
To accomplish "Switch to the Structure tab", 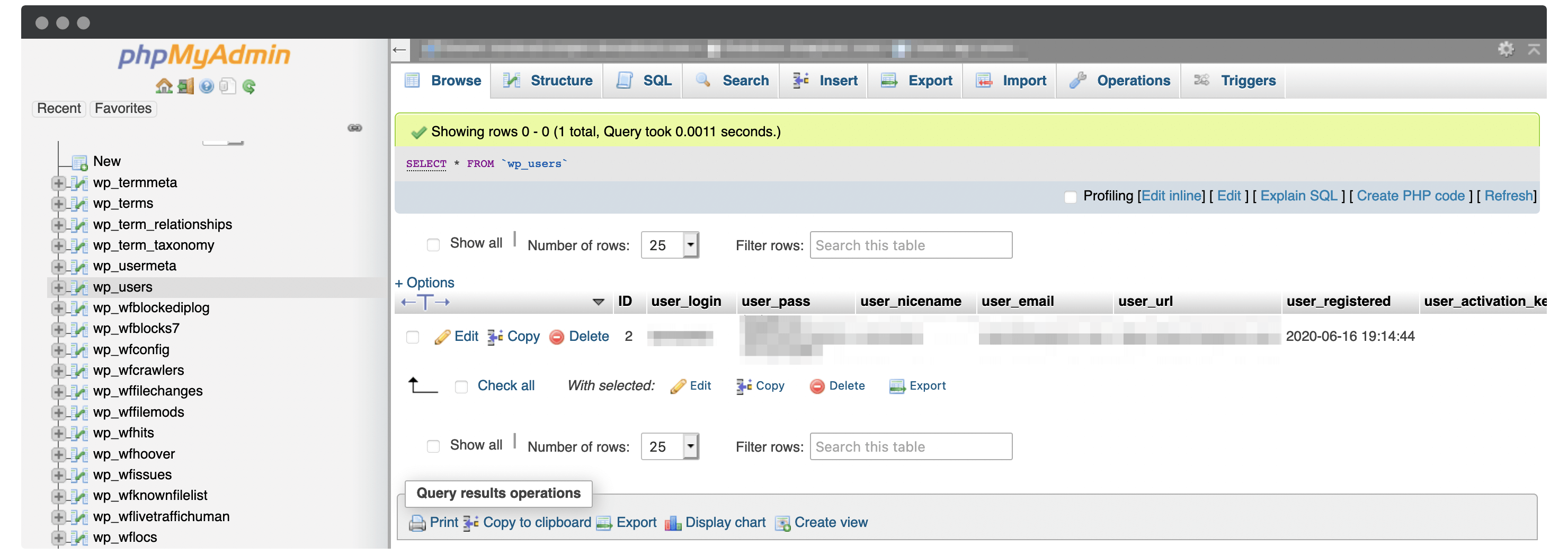I will [x=548, y=81].
